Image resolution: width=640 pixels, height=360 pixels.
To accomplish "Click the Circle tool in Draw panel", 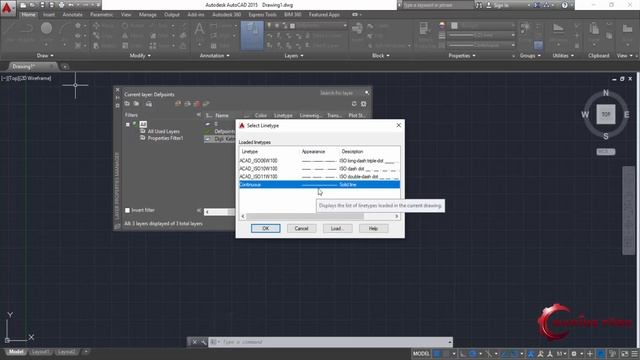I will 47,28.
